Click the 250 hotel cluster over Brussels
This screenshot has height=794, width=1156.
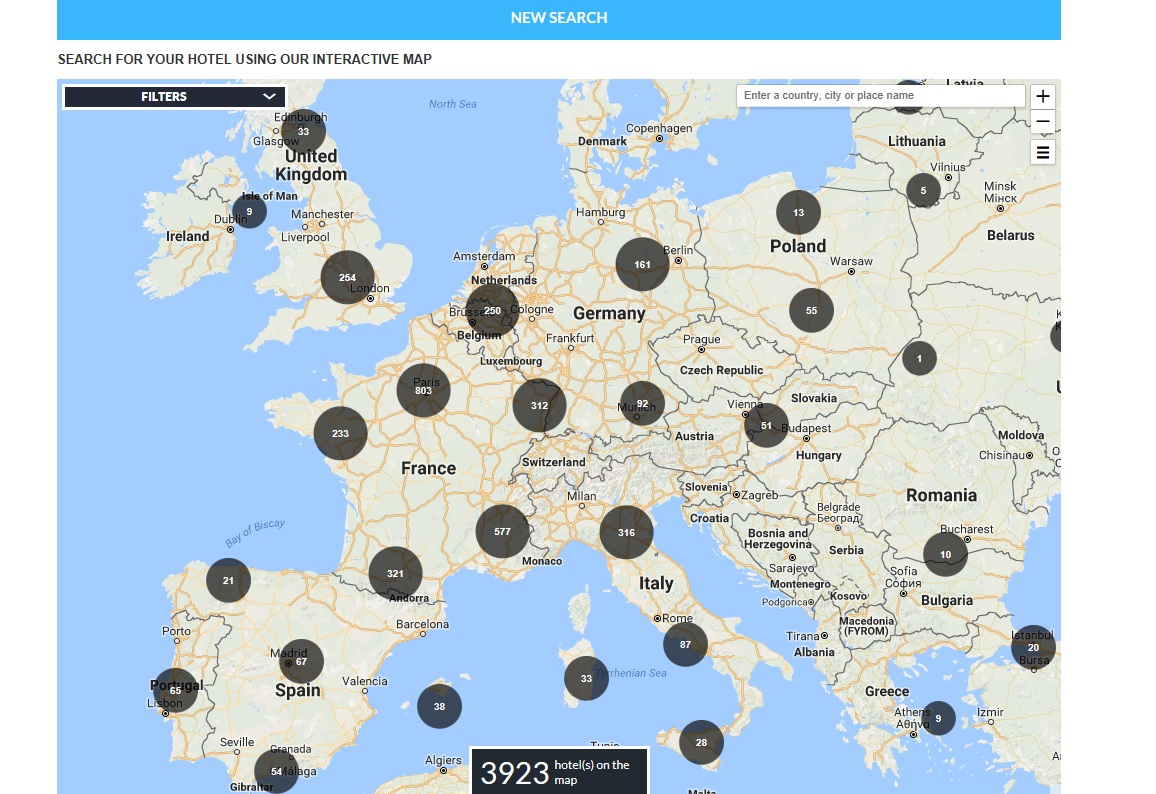point(492,310)
